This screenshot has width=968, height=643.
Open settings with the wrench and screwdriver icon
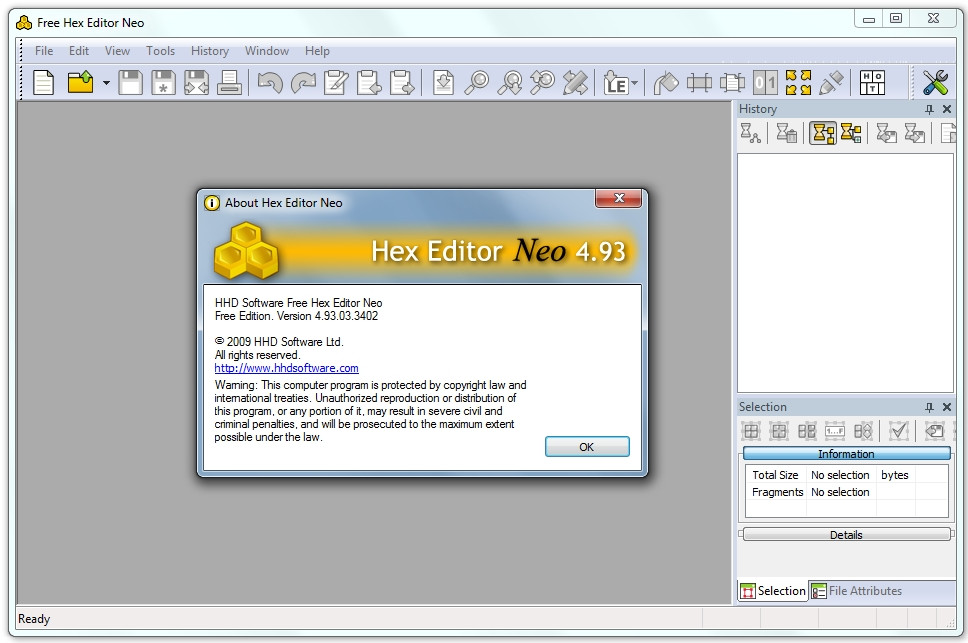(x=935, y=83)
